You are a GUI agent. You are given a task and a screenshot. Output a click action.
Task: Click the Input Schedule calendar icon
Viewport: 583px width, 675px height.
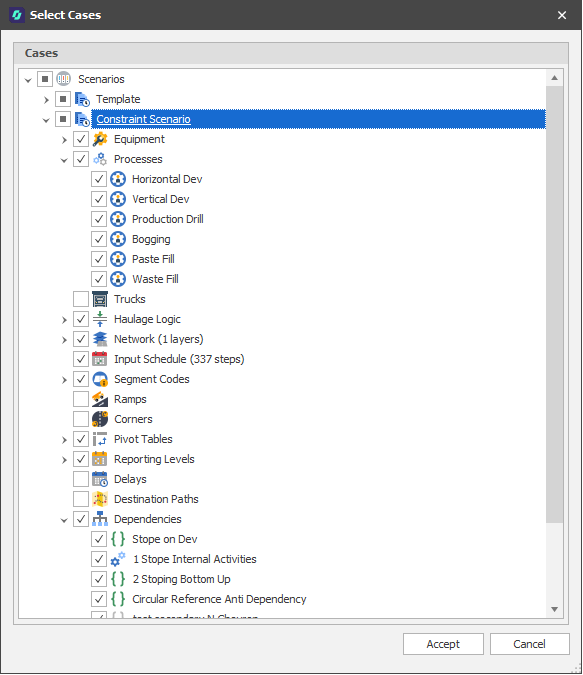coord(100,359)
